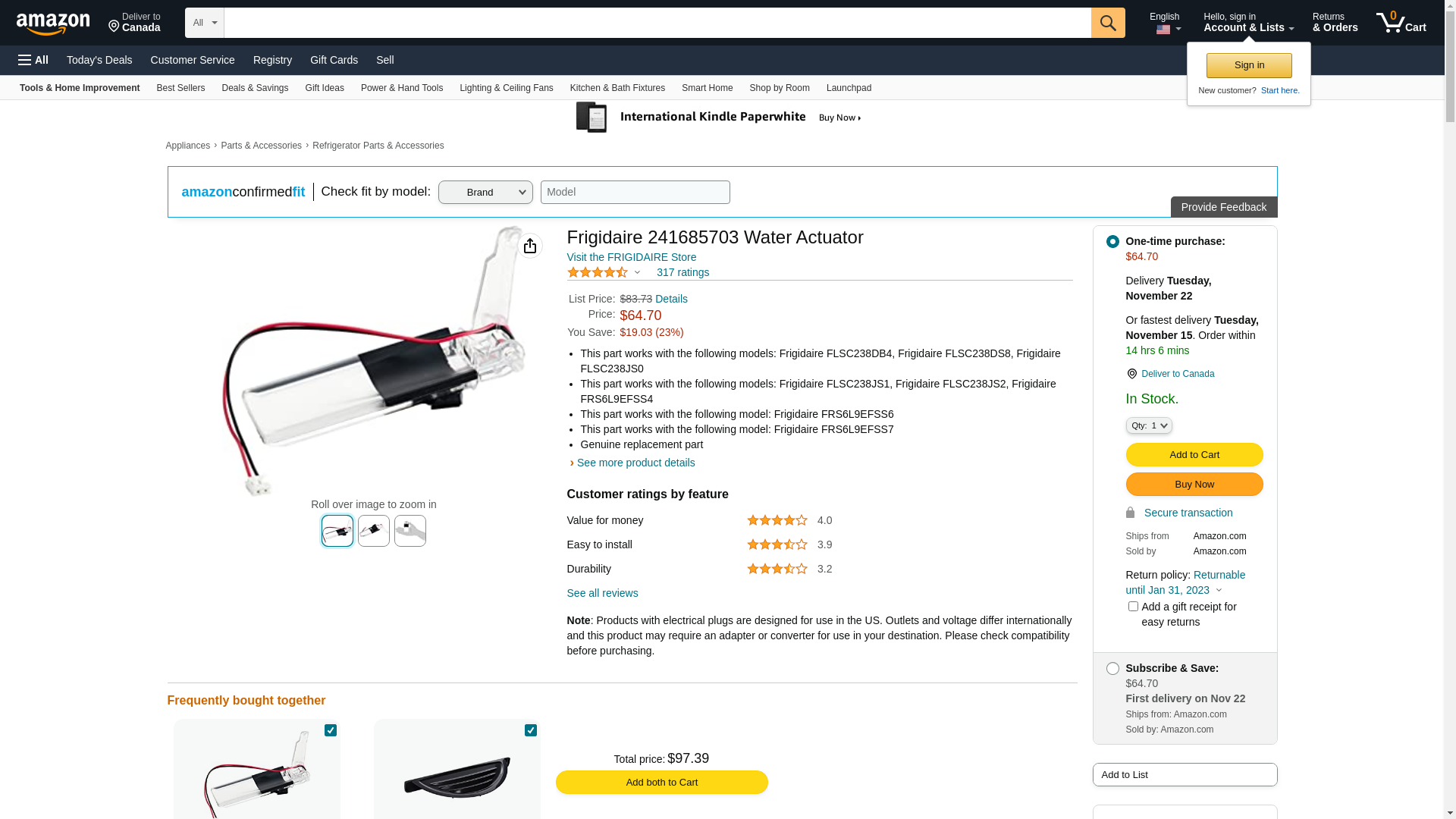Select the Subscribe & Save radio option
Viewport: 1456px width, 819px height.
click(x=1112, y=669)
